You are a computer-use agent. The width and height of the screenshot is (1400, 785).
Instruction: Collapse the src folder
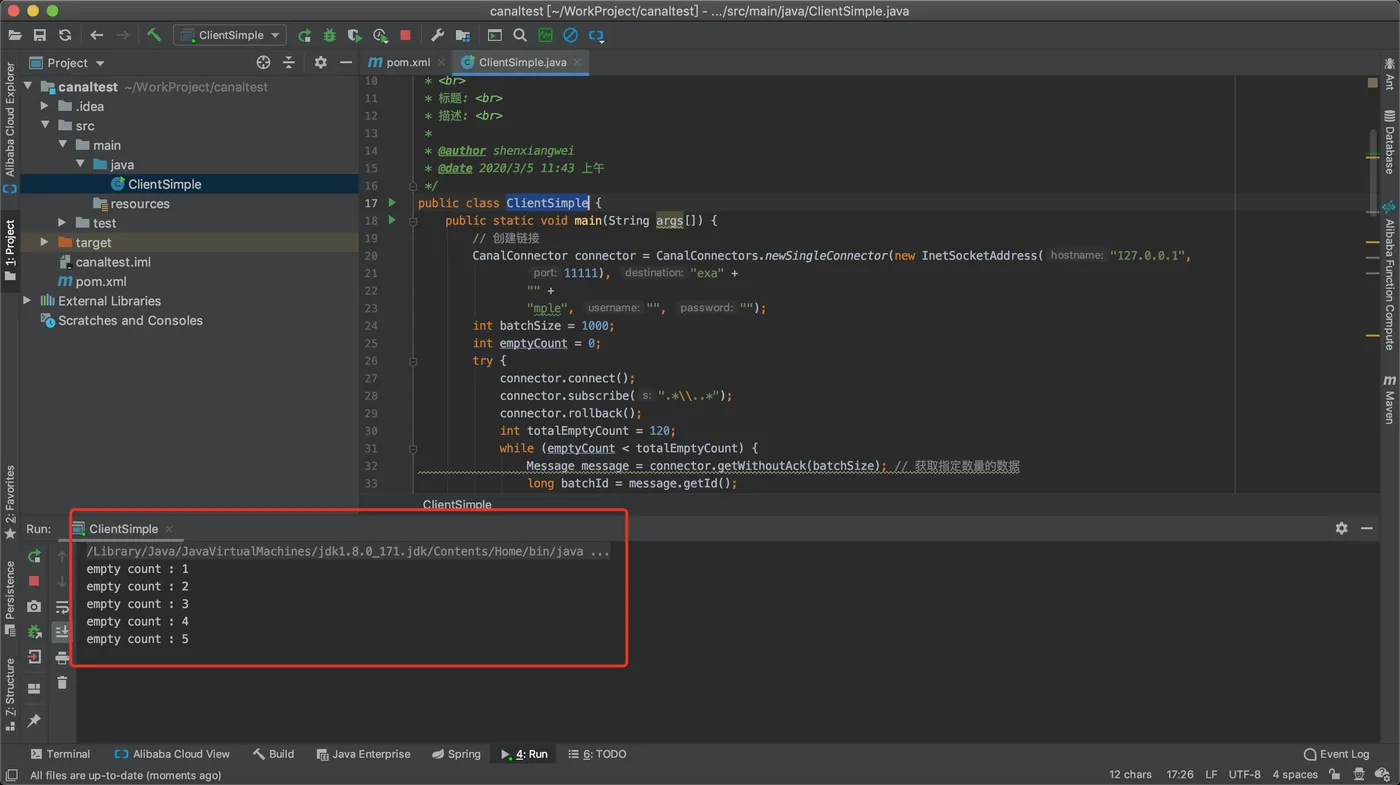pos(45,126)
